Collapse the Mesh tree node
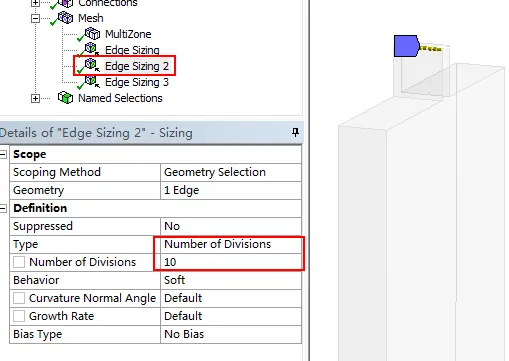The height and width of the screenshot is (361, 509). [35, 18]
